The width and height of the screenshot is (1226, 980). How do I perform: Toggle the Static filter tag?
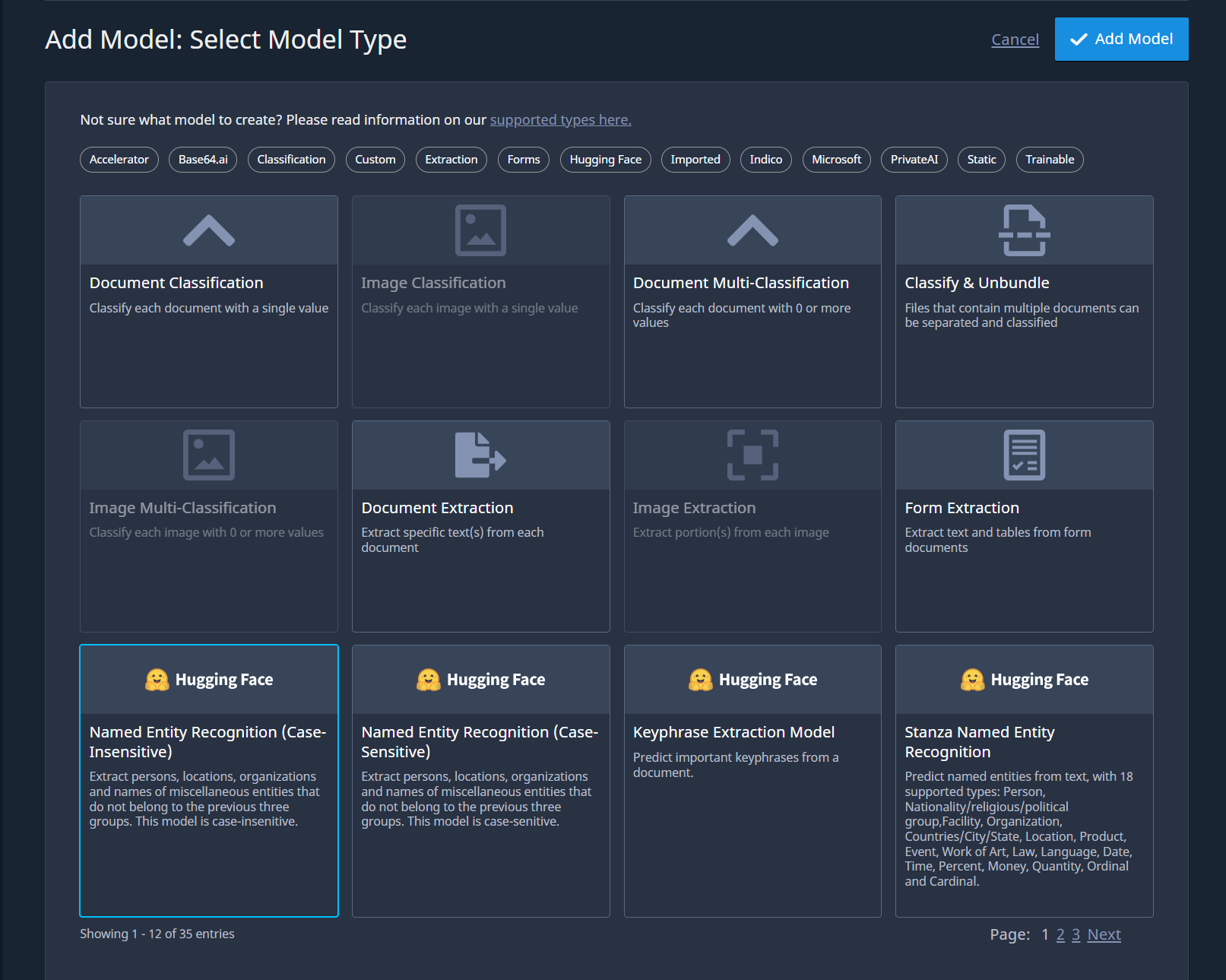click(982, 160)
